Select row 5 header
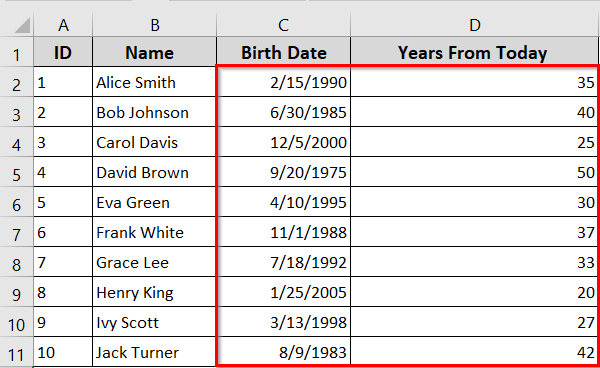This screenshot has height=368, width=600. [16, 172]
